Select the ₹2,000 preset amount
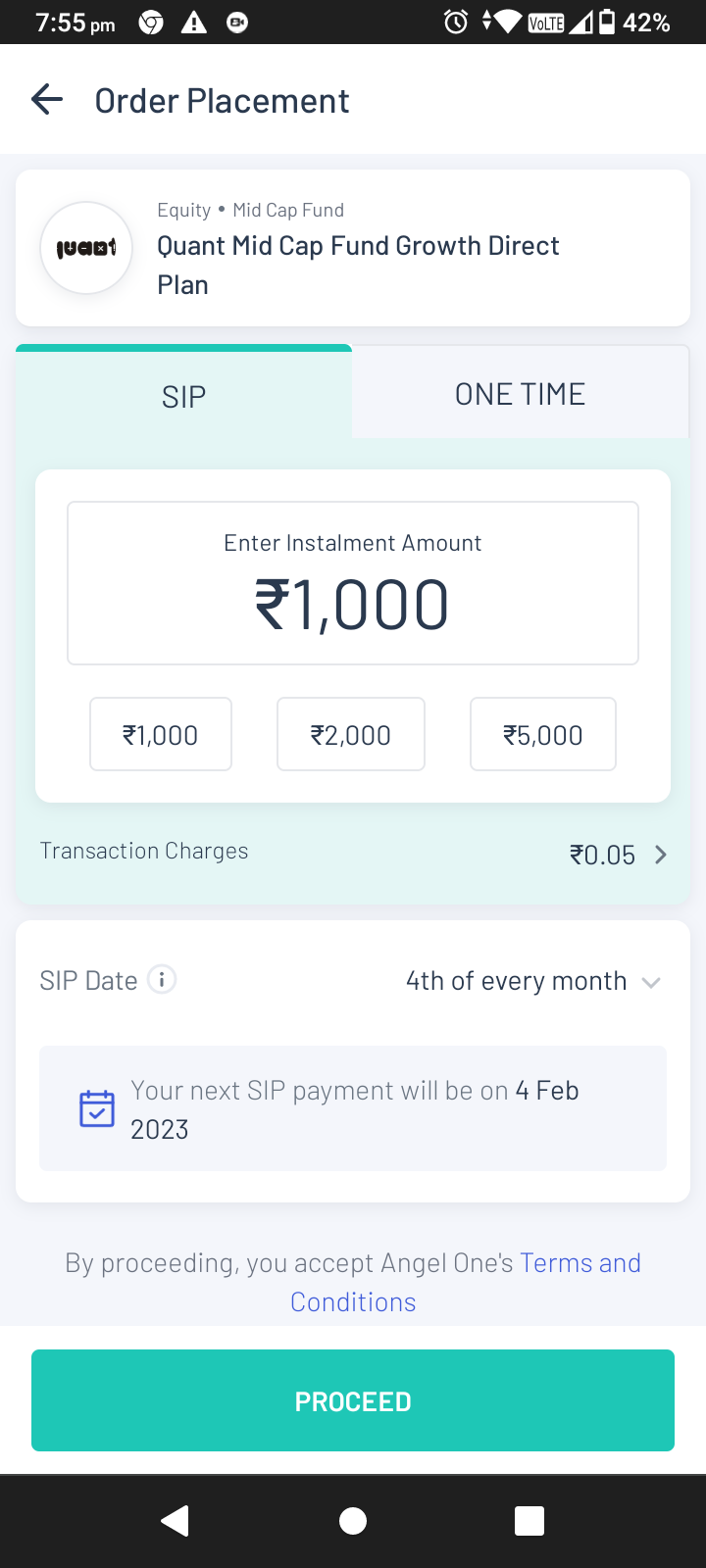 [351, 735]
